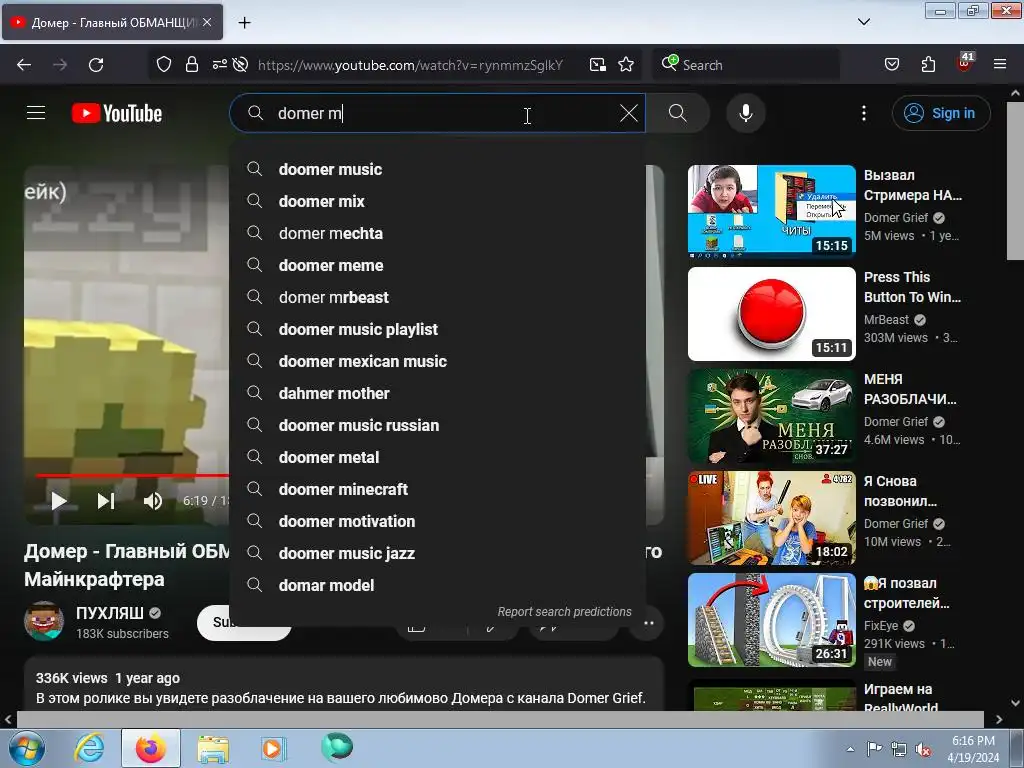Choose suggestion 'domer mrbeast'
Image resolution: width=1024 pixels, height=768 pixels.
[438, 297]
